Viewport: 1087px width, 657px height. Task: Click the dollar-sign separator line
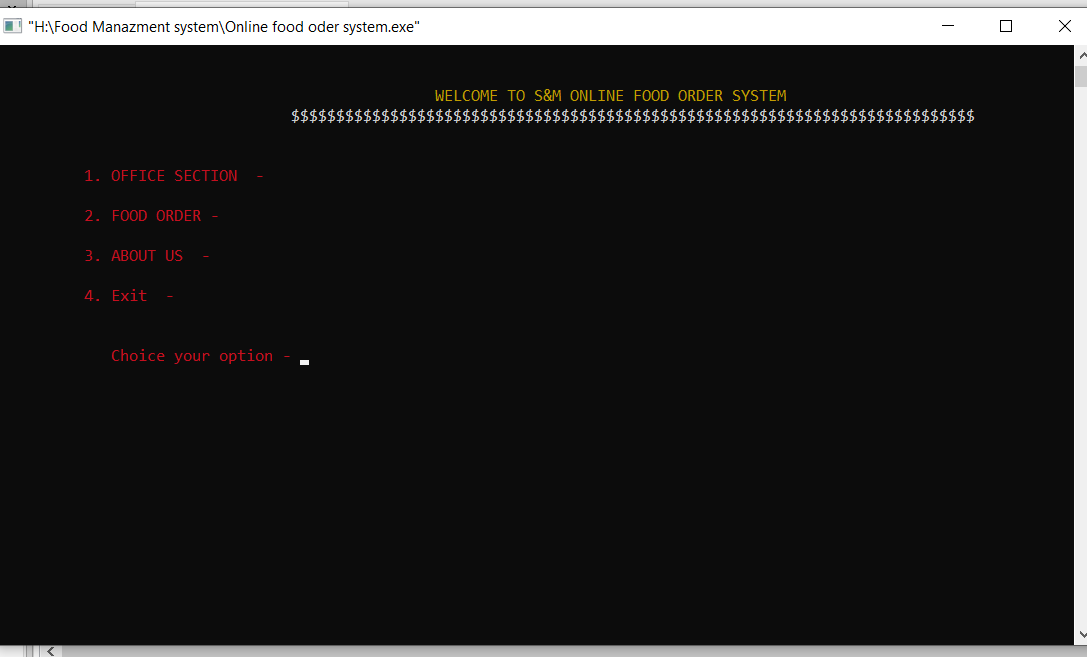(x=632, y=115)
